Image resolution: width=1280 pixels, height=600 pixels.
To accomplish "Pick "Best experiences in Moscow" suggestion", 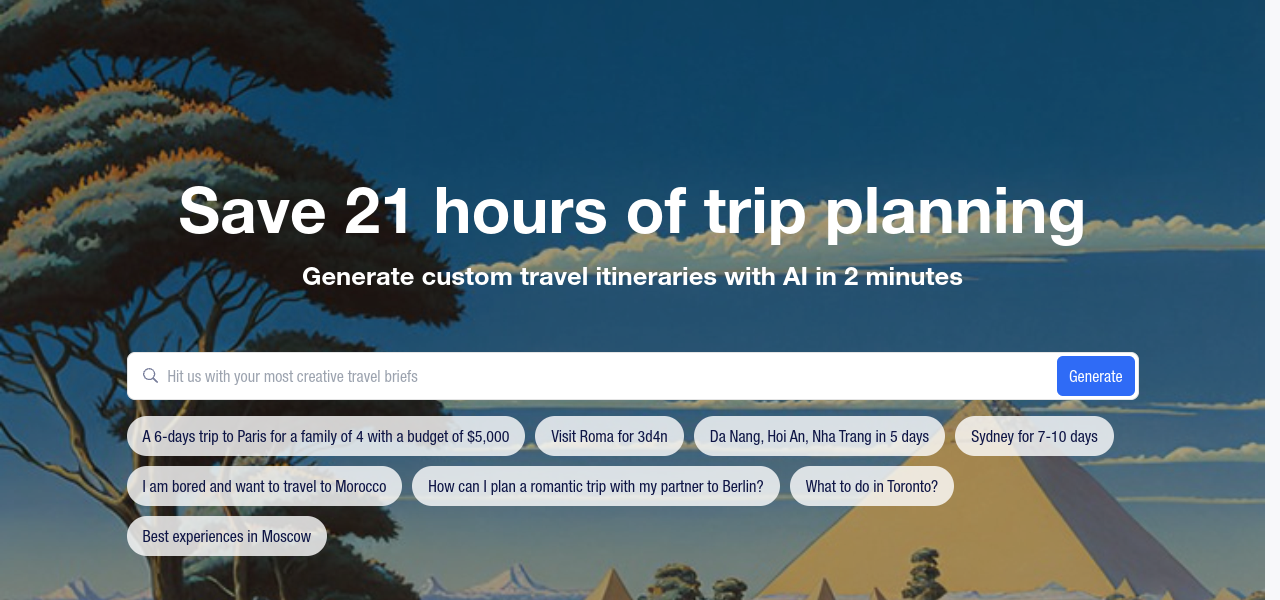I will (227, 536).
